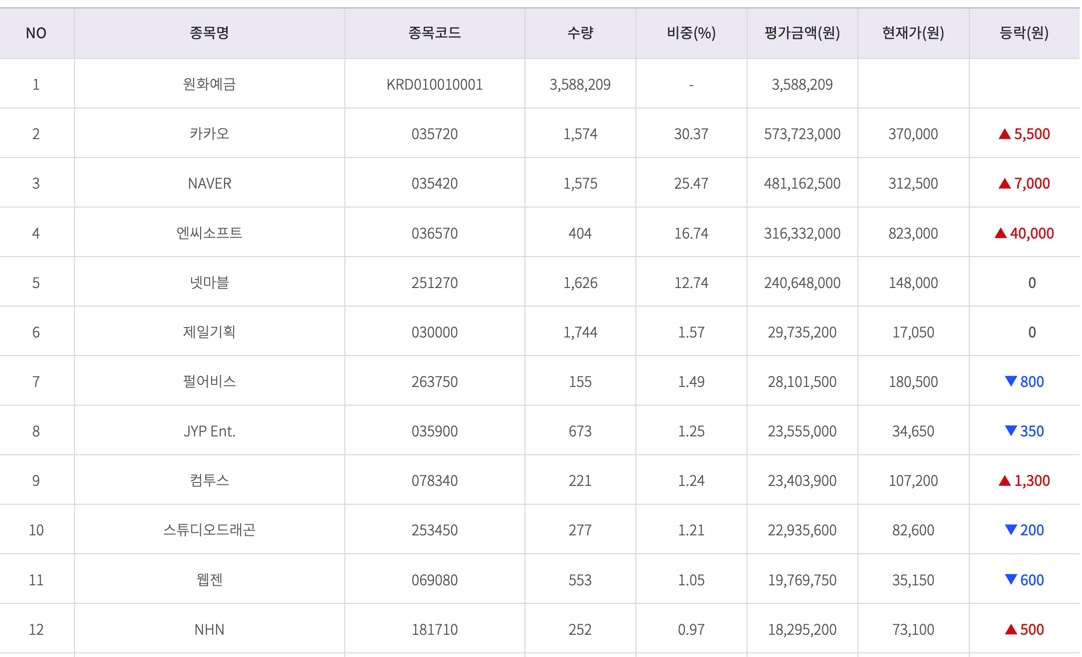Click the down-arrow change value 600
This screenshot has height=657, width=1082.
1024,580
